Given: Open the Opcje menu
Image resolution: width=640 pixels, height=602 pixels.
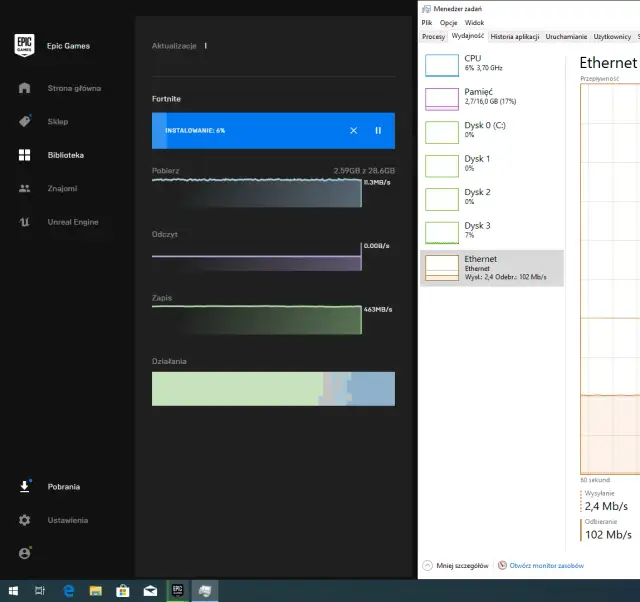Looking at the screenshot, I should 449,22.
